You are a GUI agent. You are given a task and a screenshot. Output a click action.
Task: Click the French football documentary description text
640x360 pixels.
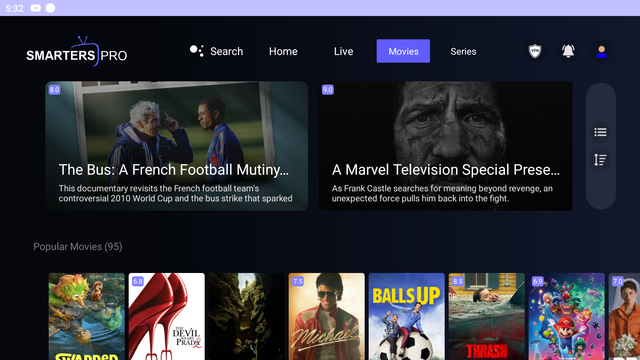[x=176, y=193]
